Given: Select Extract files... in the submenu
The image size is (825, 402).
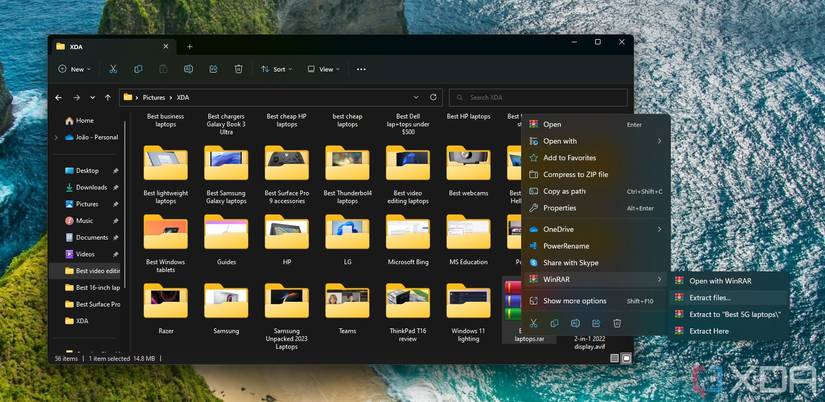Looking at the screenshot, I should coord(730,298).
